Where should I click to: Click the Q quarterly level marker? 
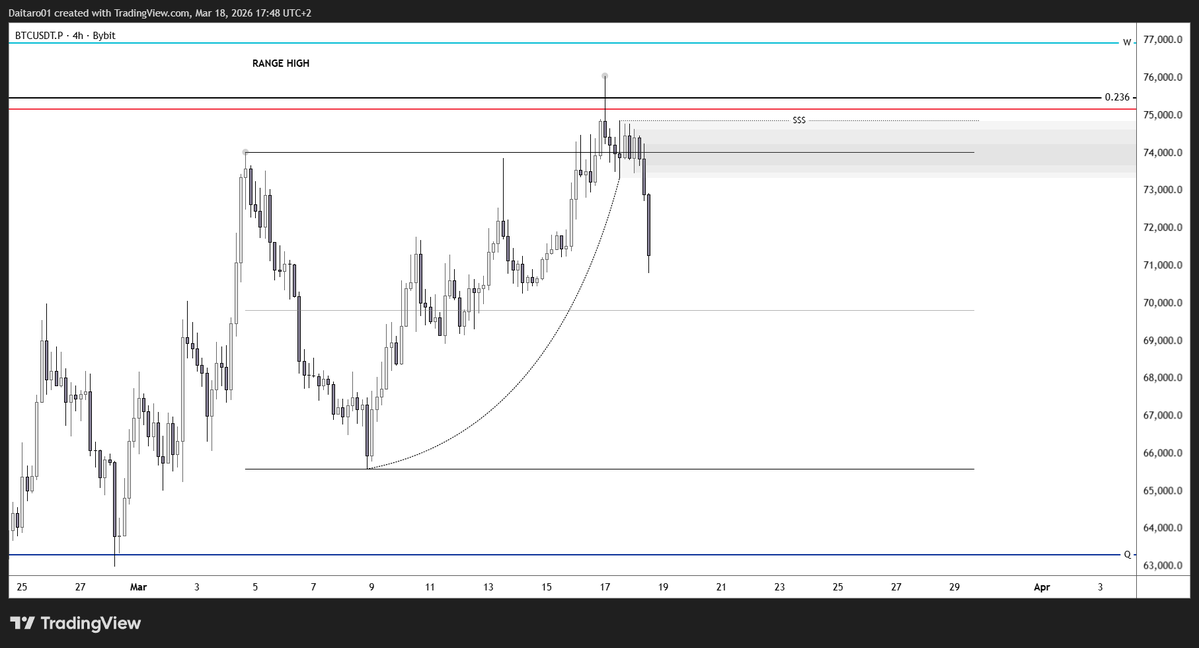point(1126,555)
